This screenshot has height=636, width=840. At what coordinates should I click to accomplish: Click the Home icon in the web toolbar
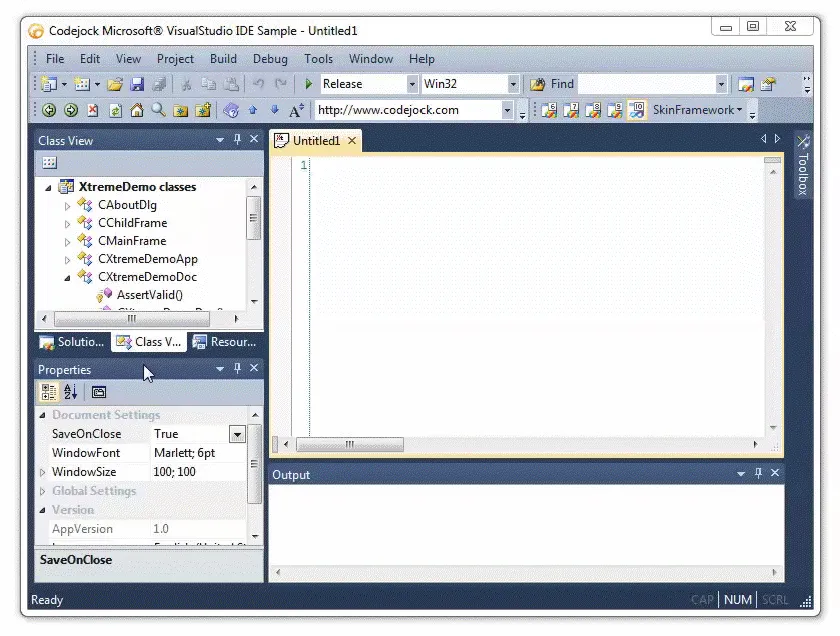point(136,110)
